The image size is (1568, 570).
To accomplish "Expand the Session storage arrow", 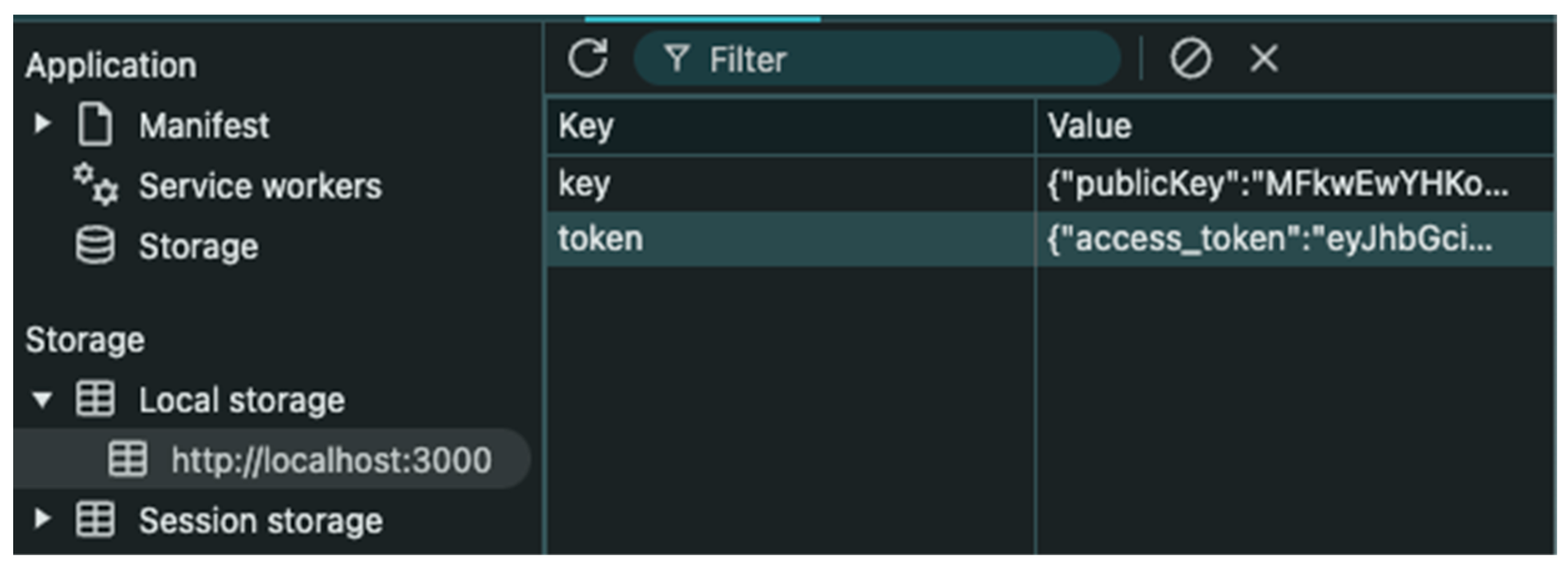I will point(42,519).
